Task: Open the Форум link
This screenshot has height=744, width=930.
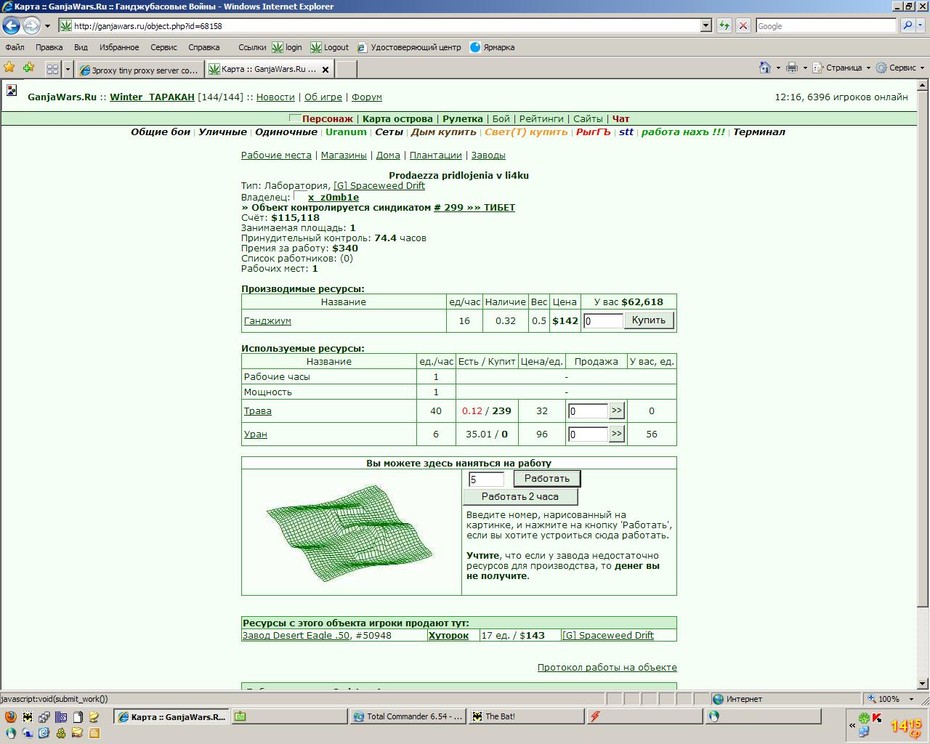Action: click(367, 97)
